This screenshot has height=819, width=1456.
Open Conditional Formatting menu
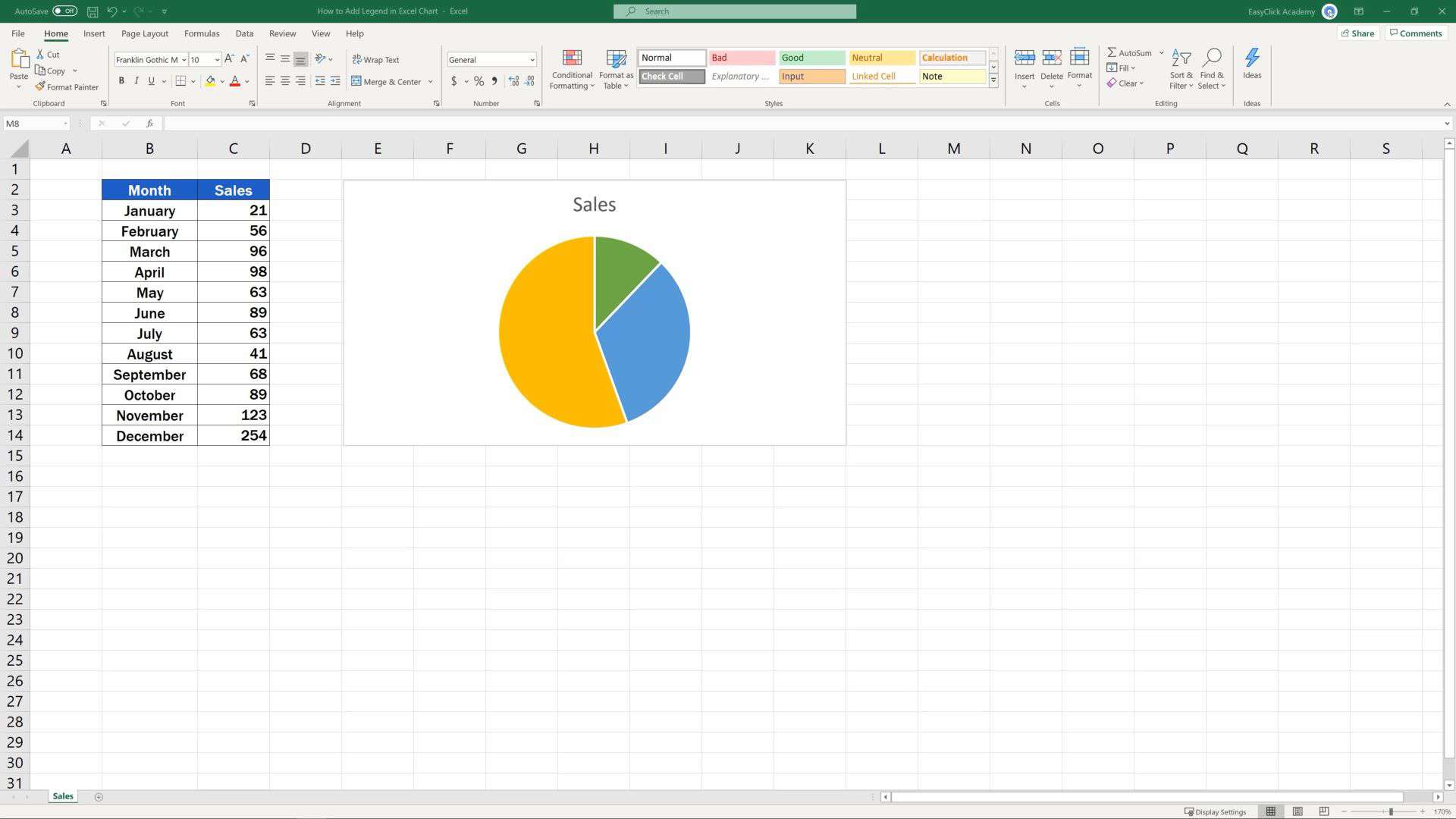pos(572,70)
